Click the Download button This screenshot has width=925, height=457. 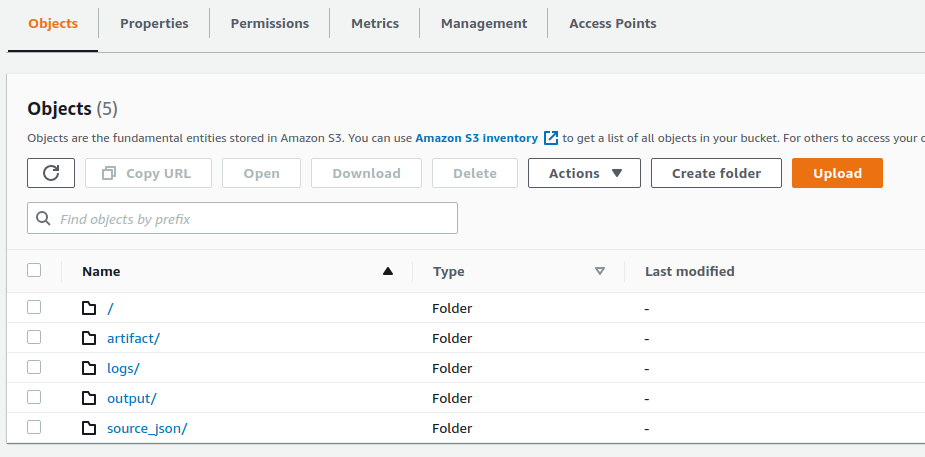[x=366, y=173]
